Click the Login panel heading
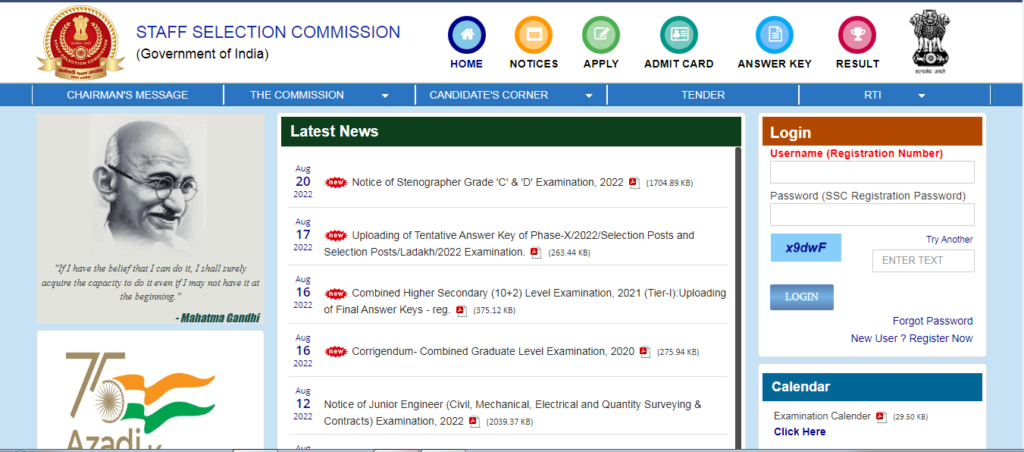 point(790,133)
